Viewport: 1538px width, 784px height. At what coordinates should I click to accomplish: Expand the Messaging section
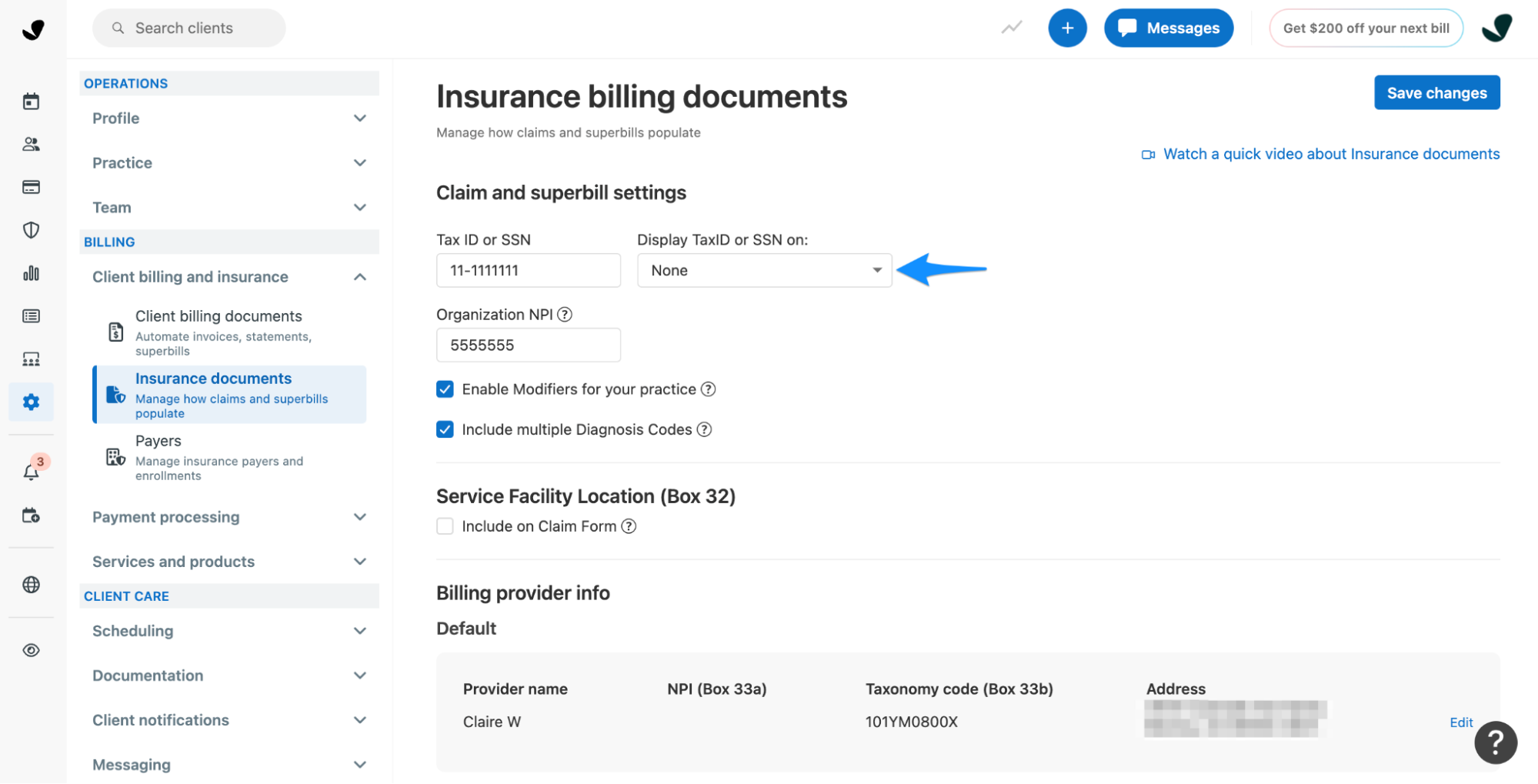(229, 765)
